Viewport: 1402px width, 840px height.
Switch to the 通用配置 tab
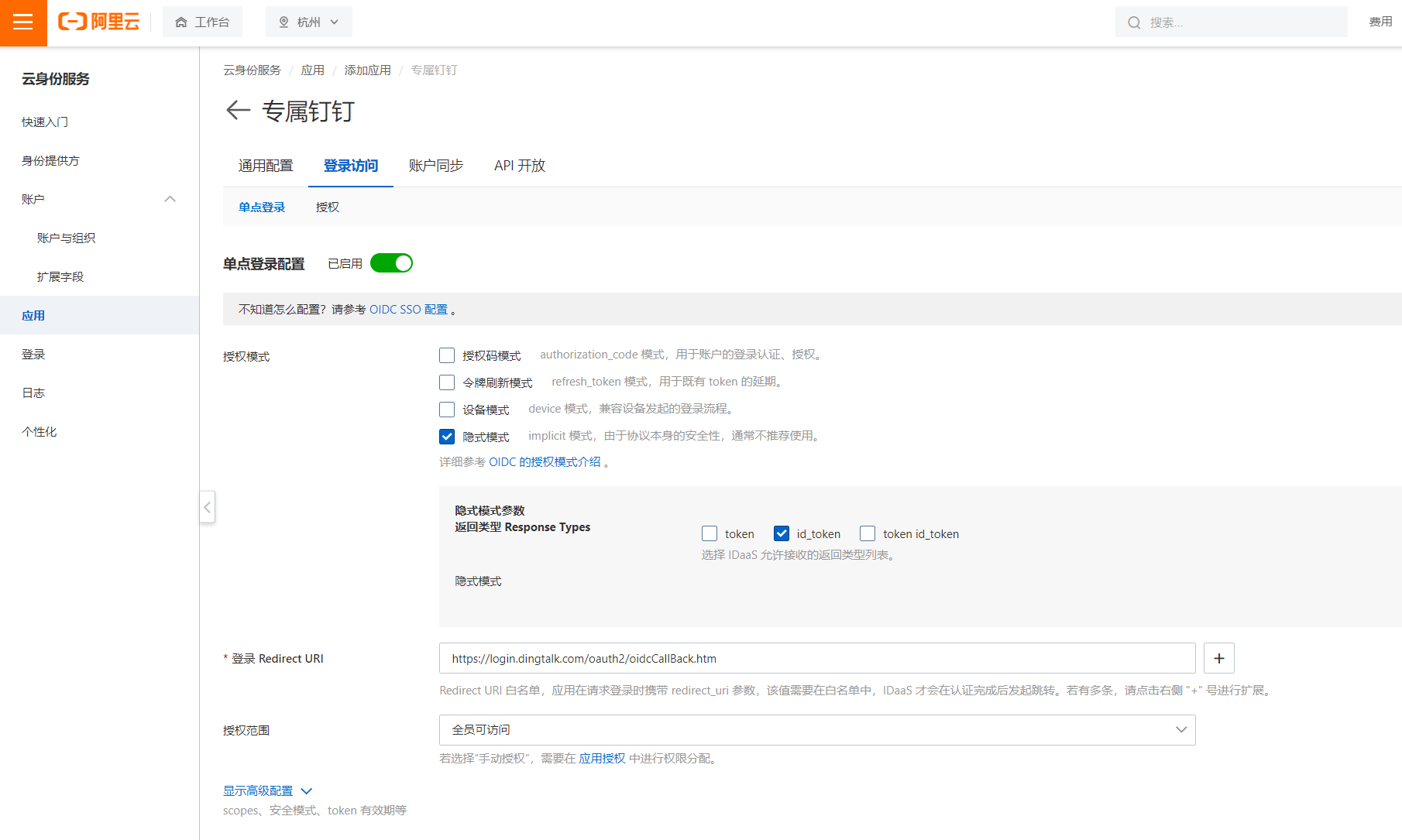(266, 166)
